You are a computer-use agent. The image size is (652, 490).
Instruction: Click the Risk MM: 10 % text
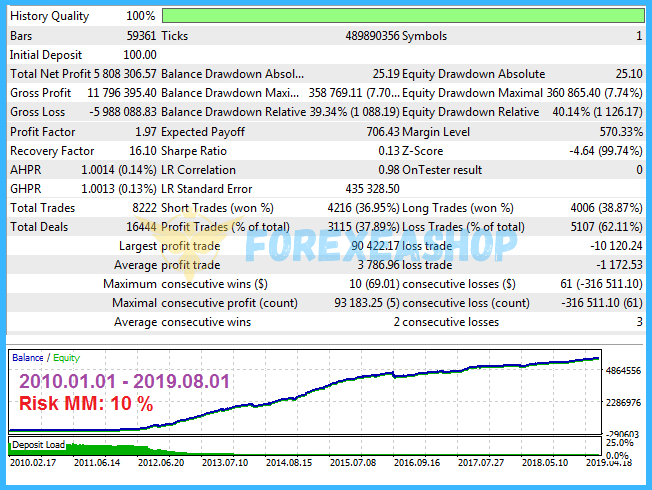[x=87, y=404]
